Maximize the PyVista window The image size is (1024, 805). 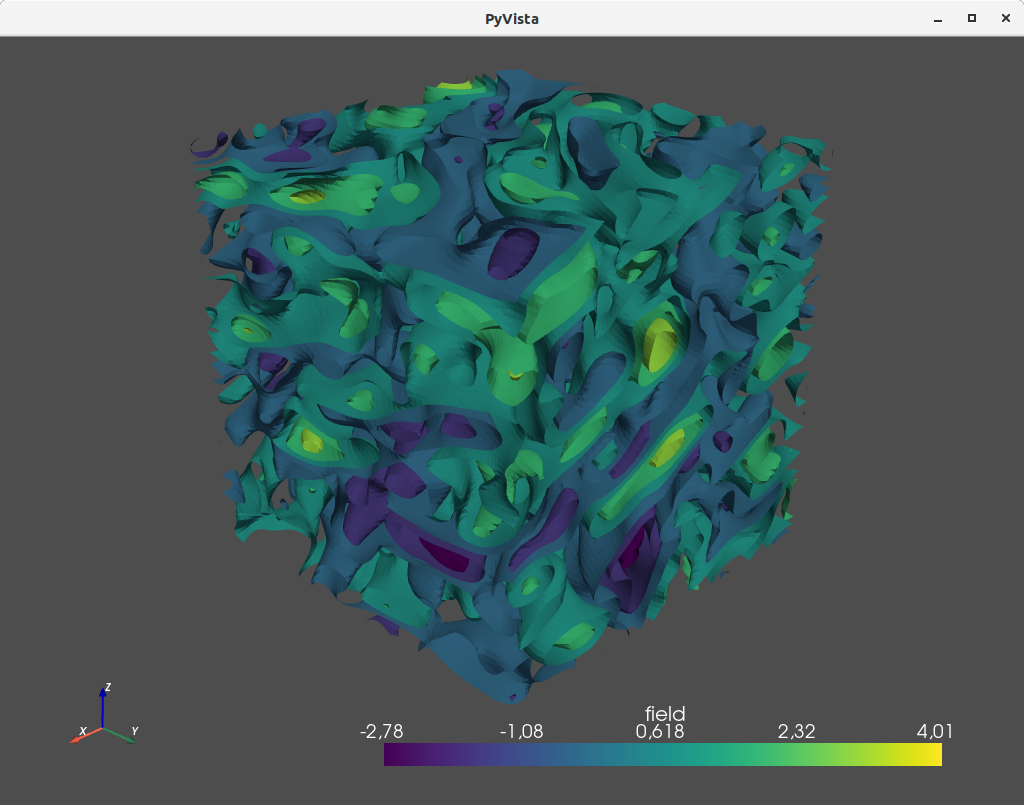click(x=971, y=18)
